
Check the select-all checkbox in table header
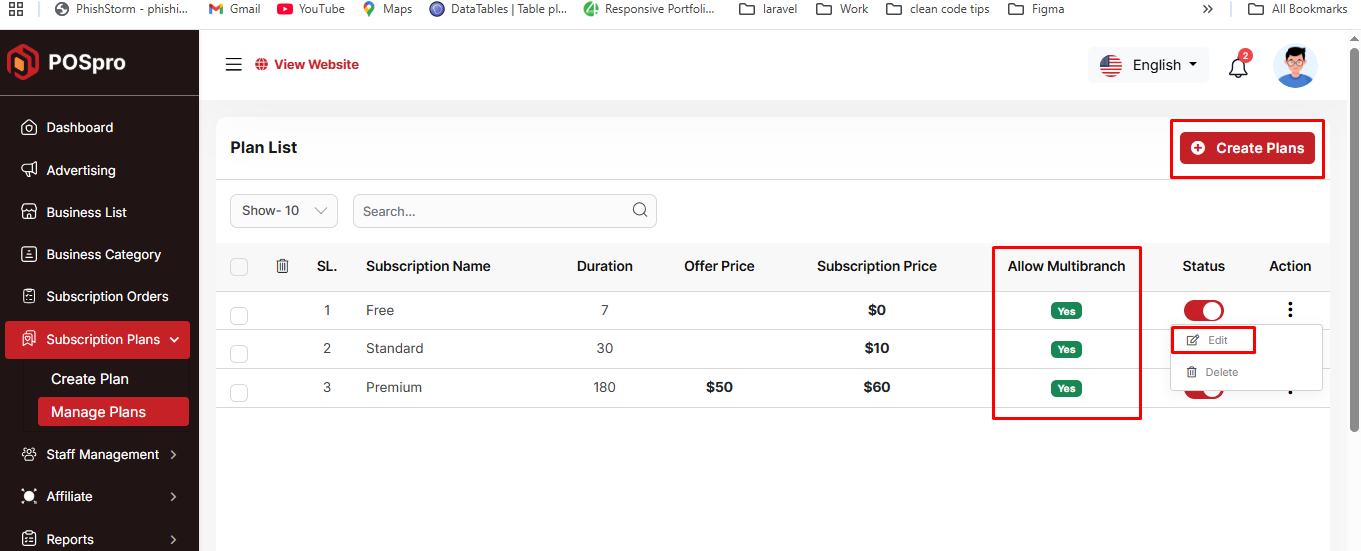tap(239, 267)
